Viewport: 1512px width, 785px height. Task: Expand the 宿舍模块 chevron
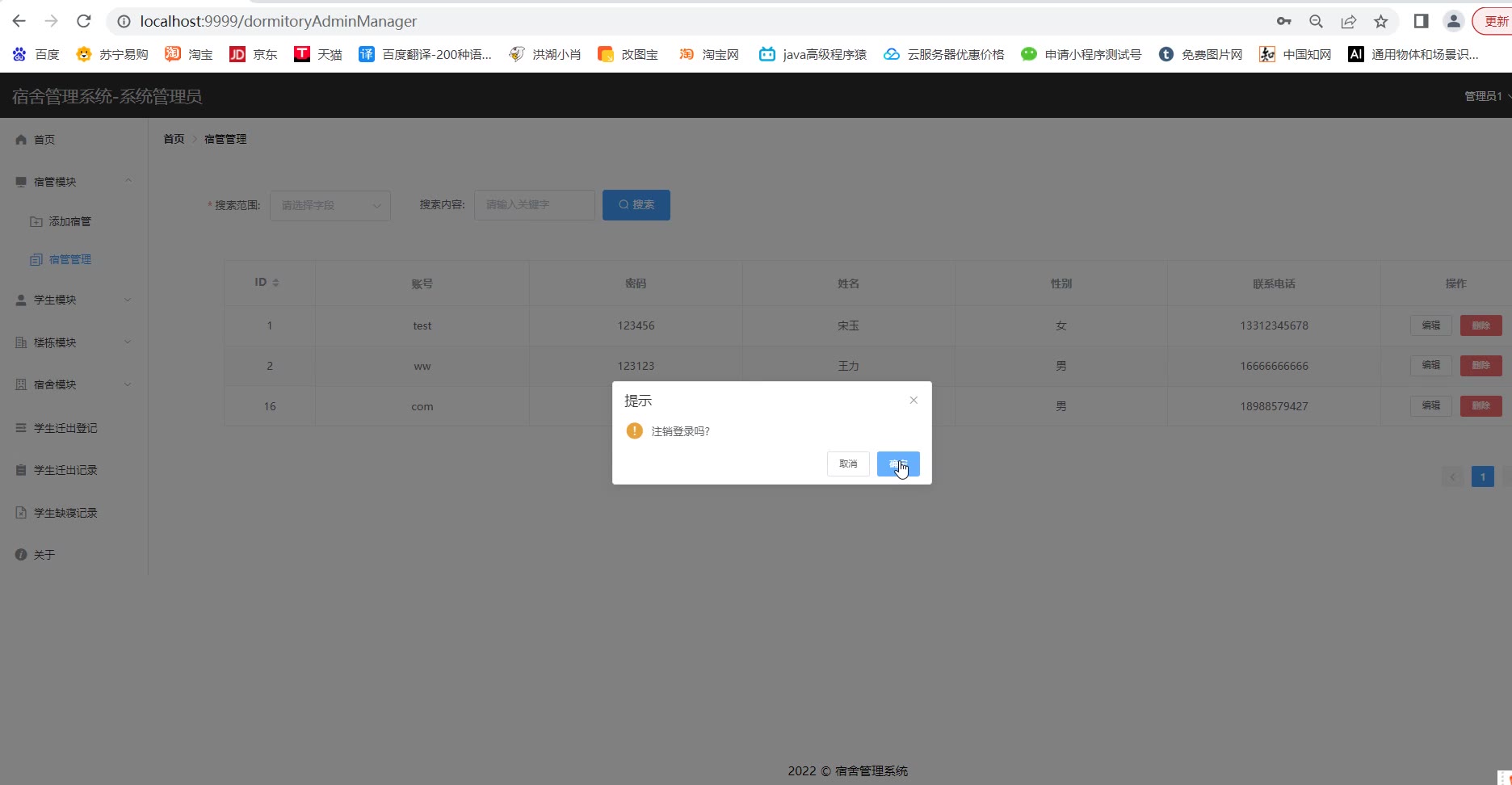click(x=128, y=384)
